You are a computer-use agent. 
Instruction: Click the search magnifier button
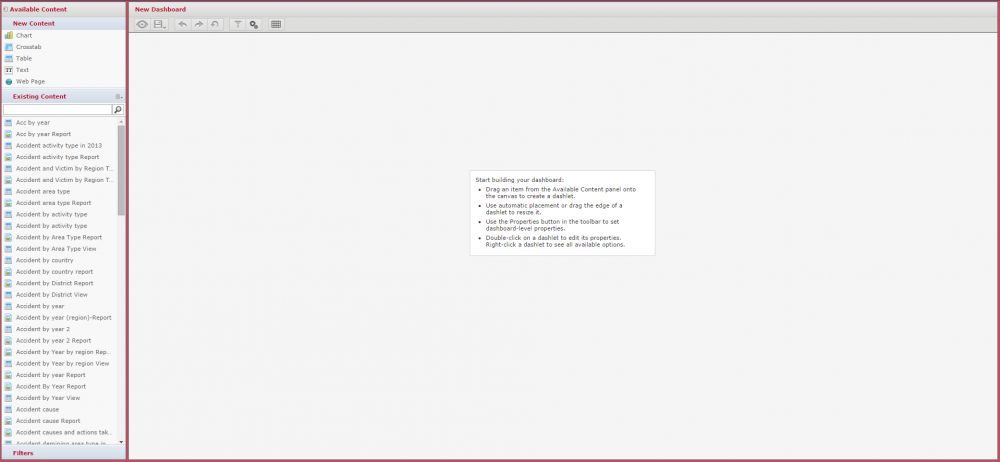coord(118,110)
